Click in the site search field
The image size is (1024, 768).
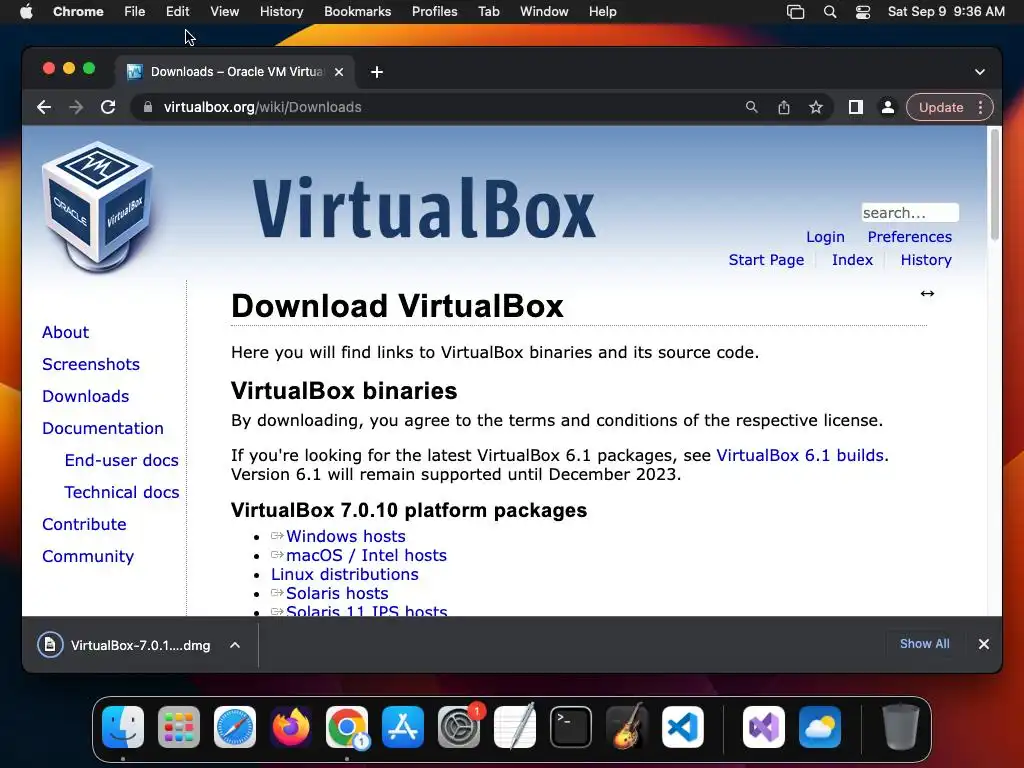click(x=910, y=213)
